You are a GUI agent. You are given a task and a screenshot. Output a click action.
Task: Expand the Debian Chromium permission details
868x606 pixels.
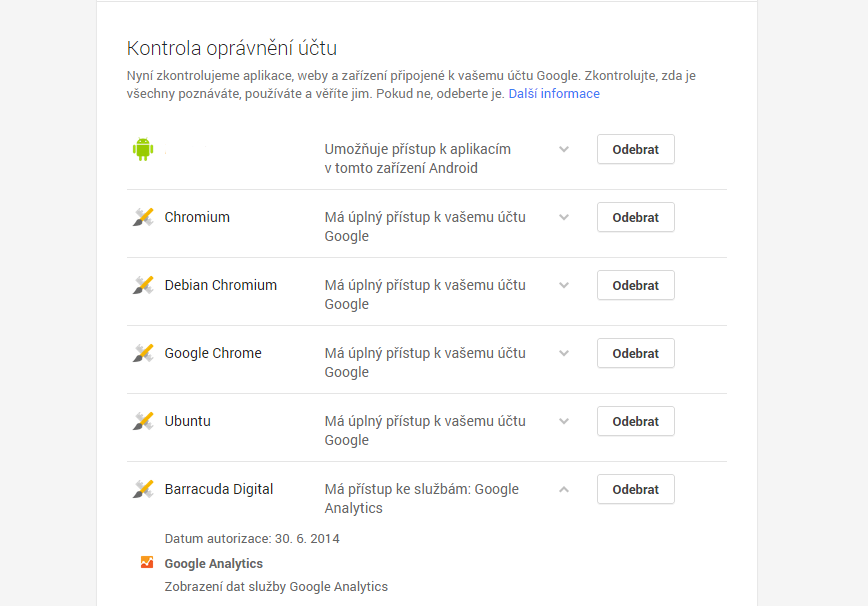point(564,285)
